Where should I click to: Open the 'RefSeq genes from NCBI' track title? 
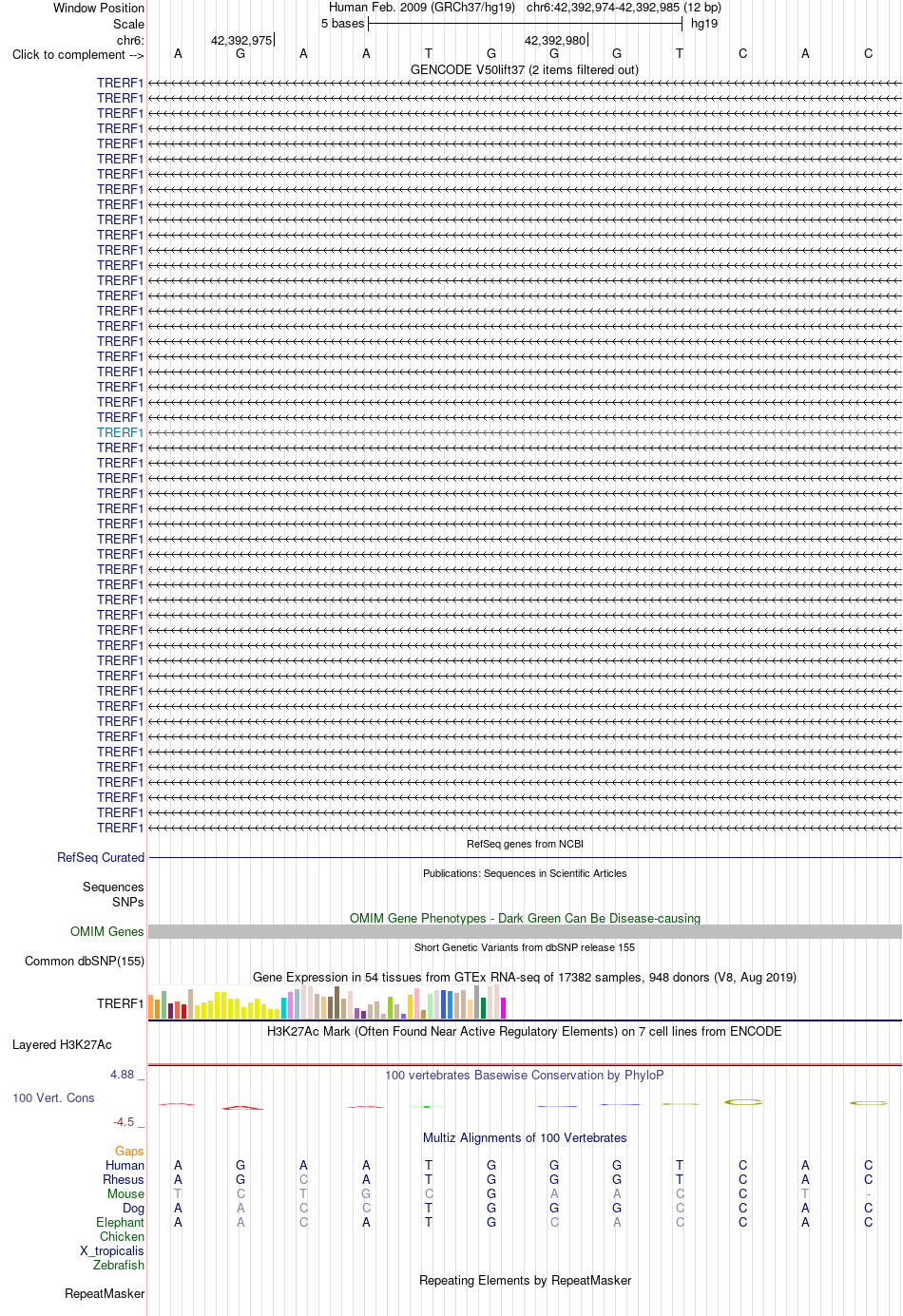pos(525,844)
